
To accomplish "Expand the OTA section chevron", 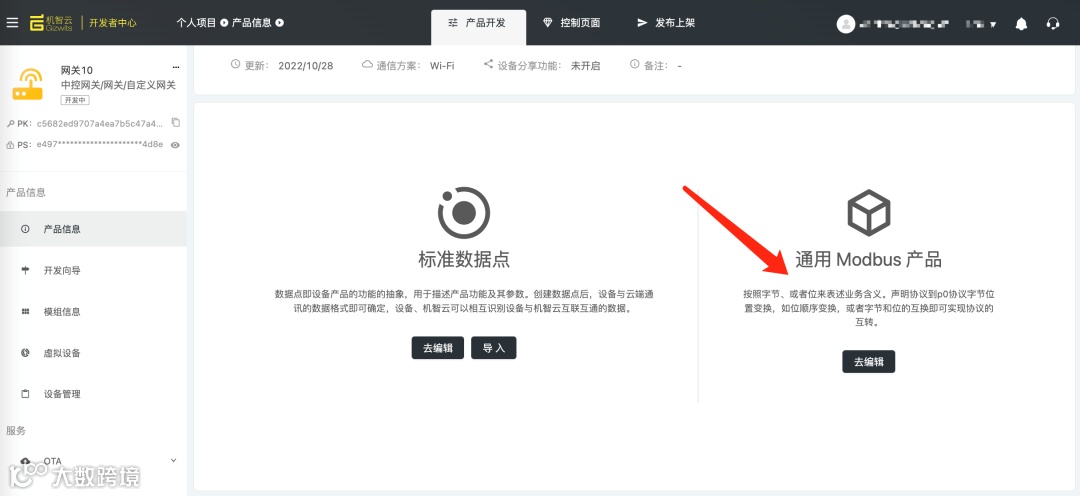I will pos(174,460).
